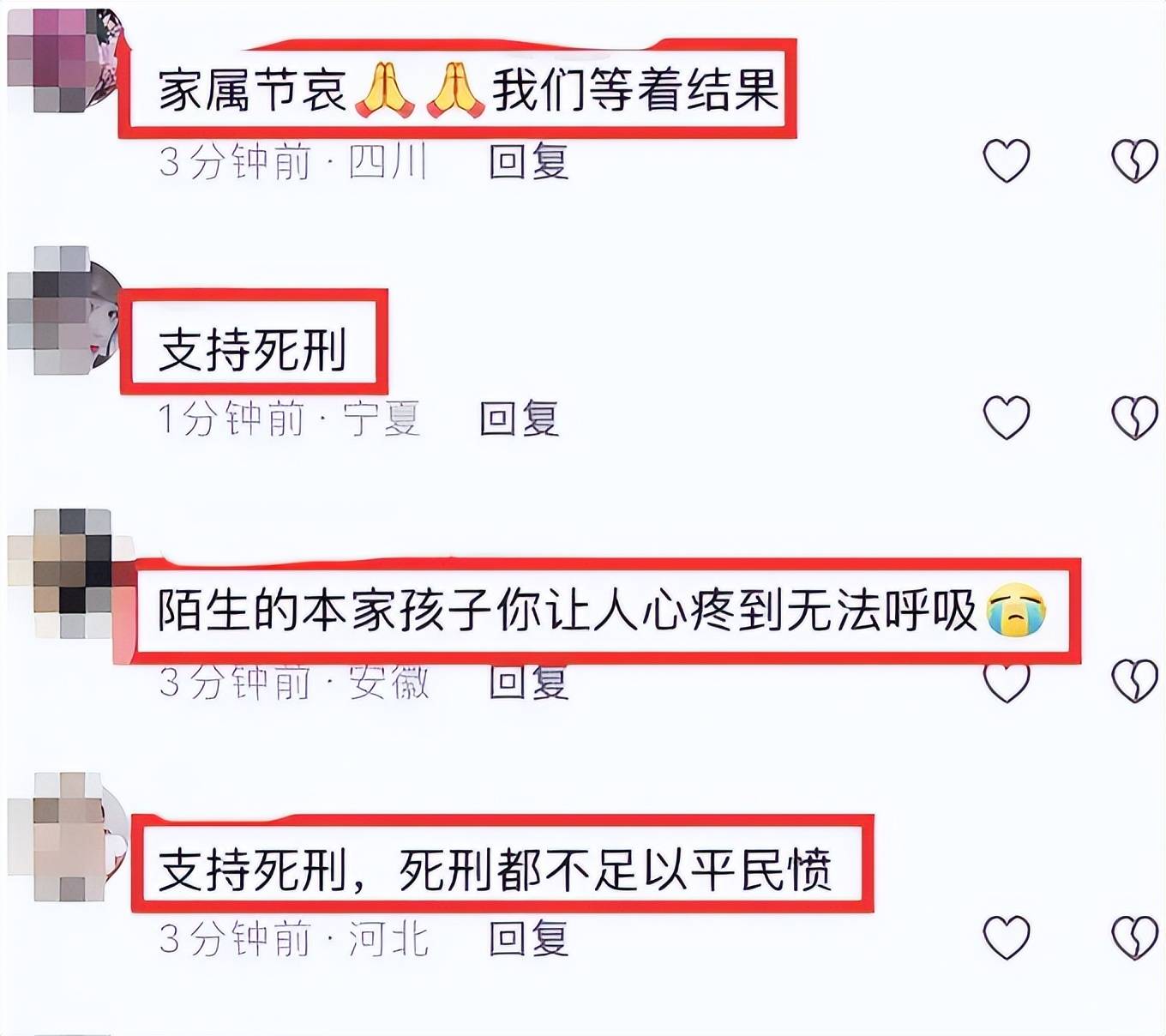Select the short 支持死刑 comment text
1166x1036 pixels.
[x=253, y=349]
